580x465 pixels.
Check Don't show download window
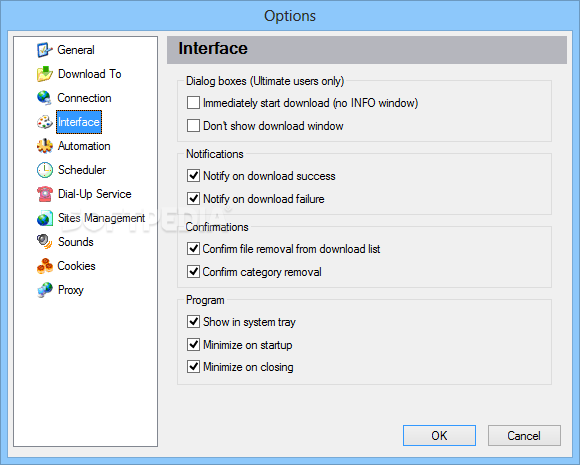tap(193, 126)
